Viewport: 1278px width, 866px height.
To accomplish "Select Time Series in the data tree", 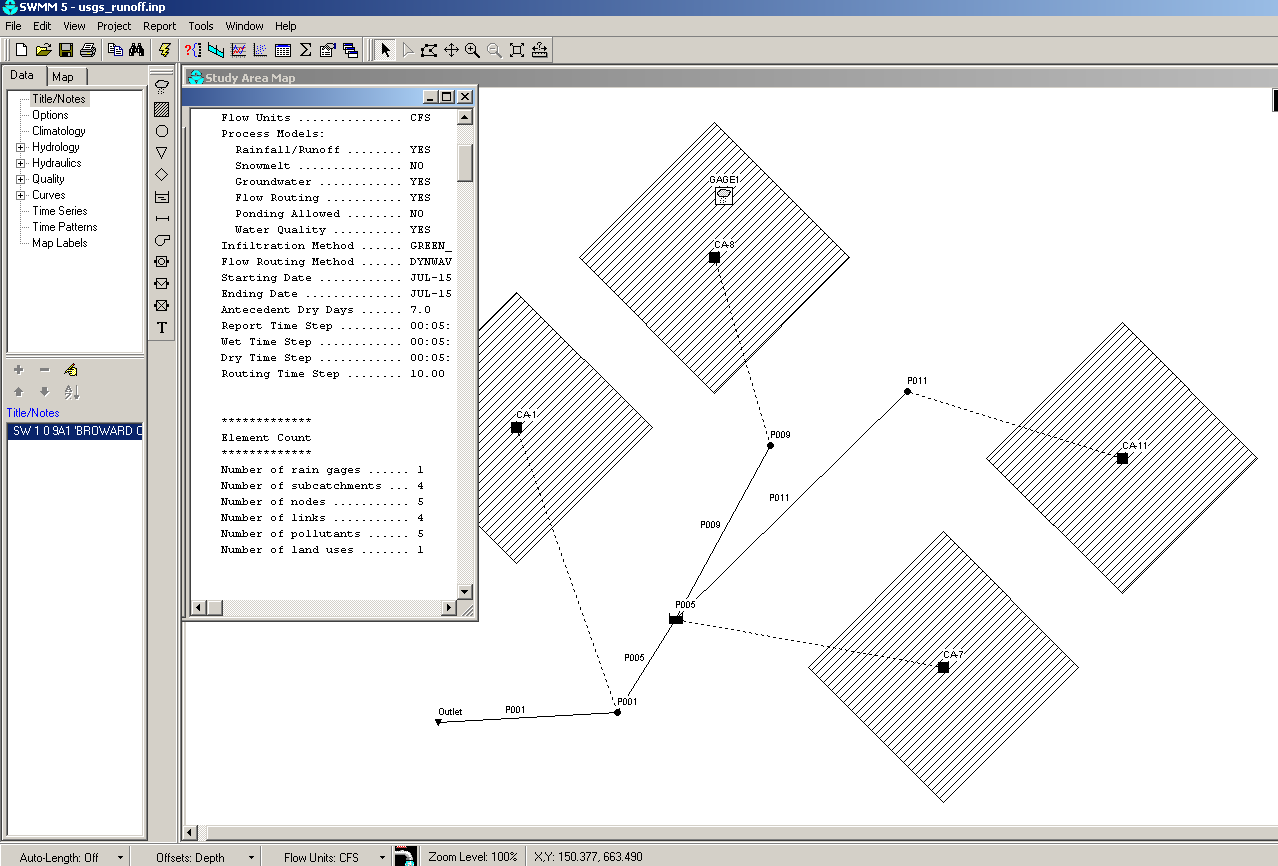I will point(59,211).
